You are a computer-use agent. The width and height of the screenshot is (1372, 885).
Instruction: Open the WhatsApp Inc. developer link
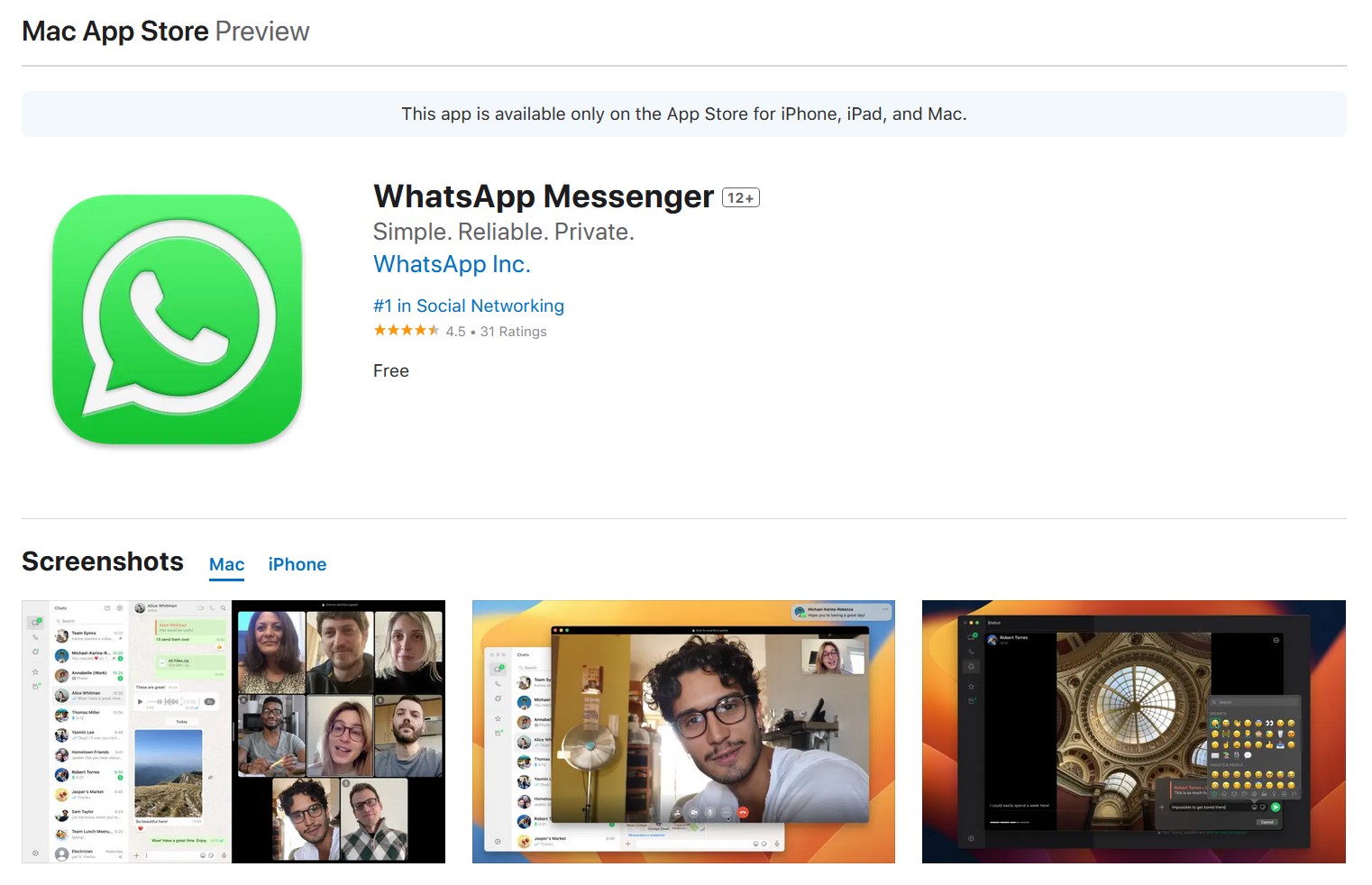click(452, 264)
